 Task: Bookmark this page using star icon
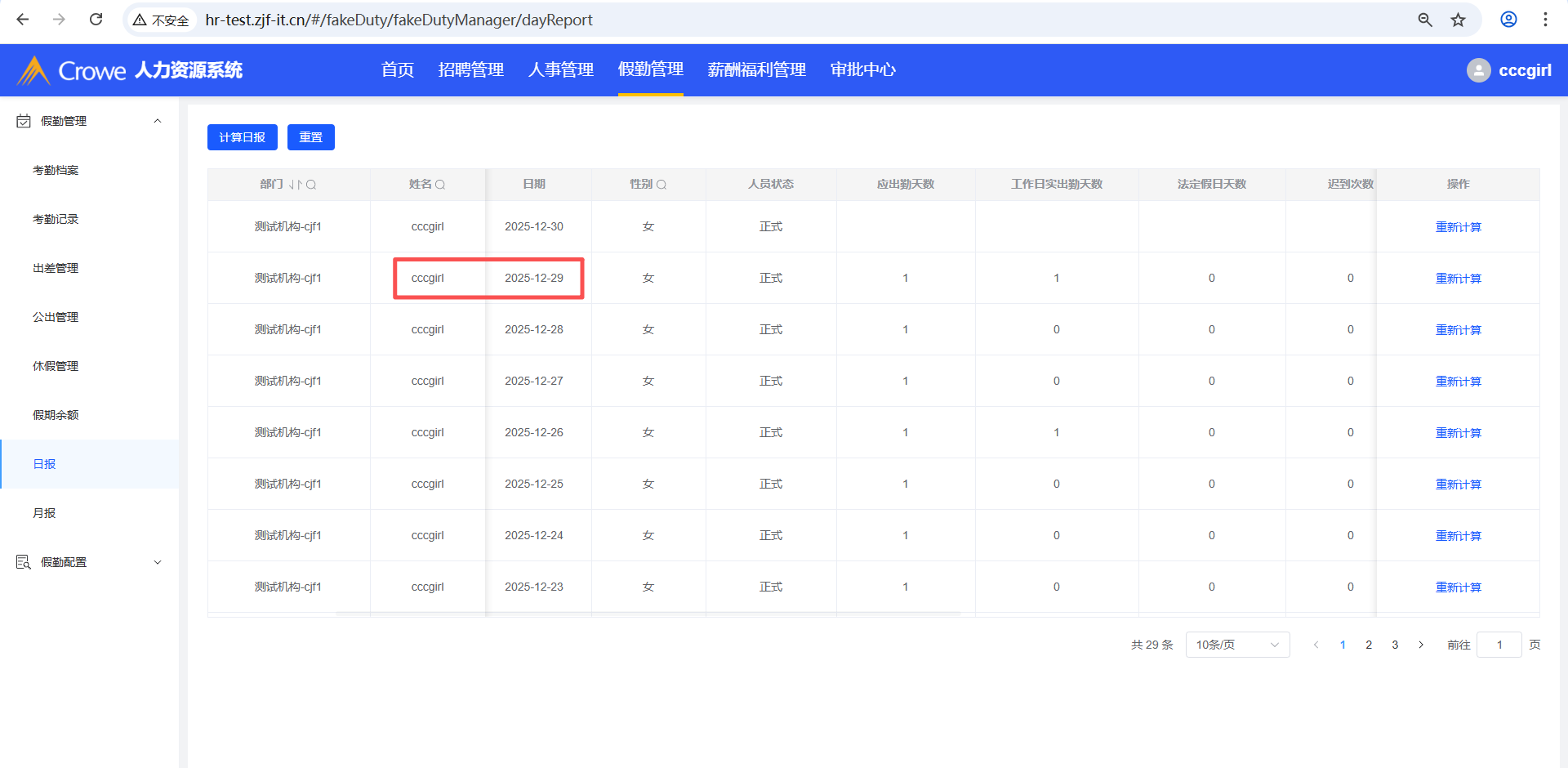click(x=1458, y=20)
